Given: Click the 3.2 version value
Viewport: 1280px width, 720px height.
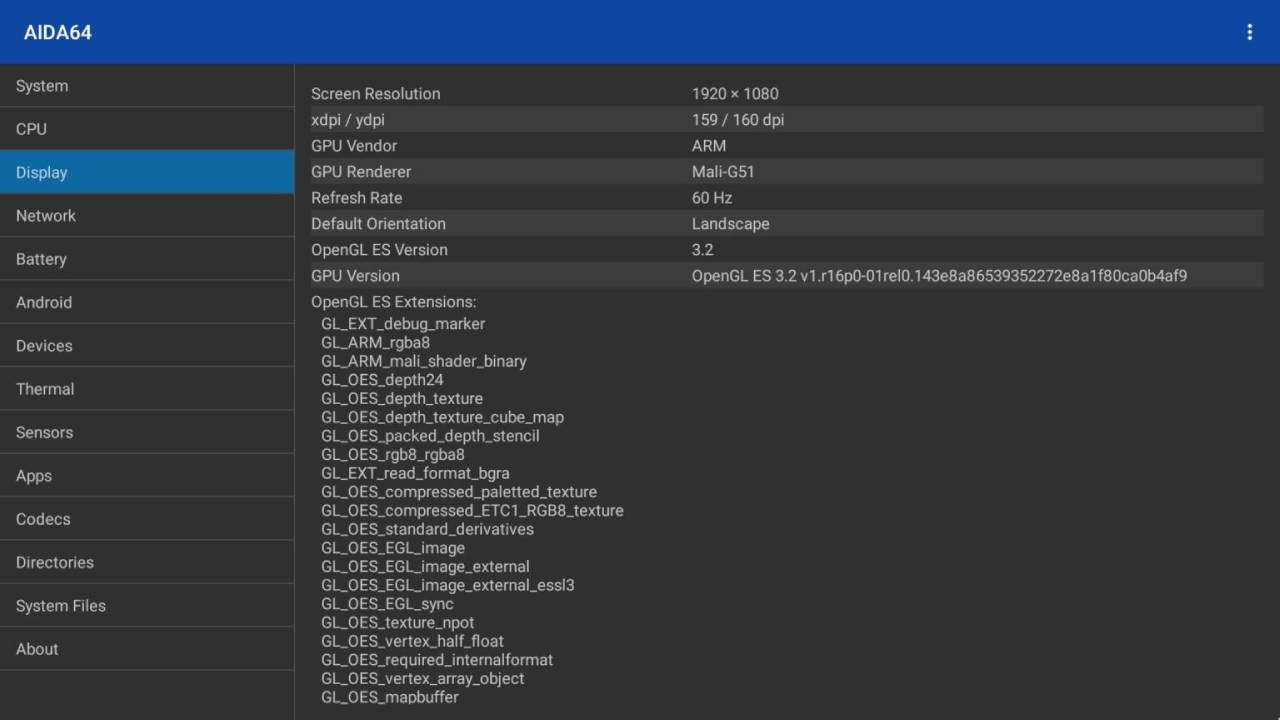Looking at the screenshot, I should coord(703,250).
